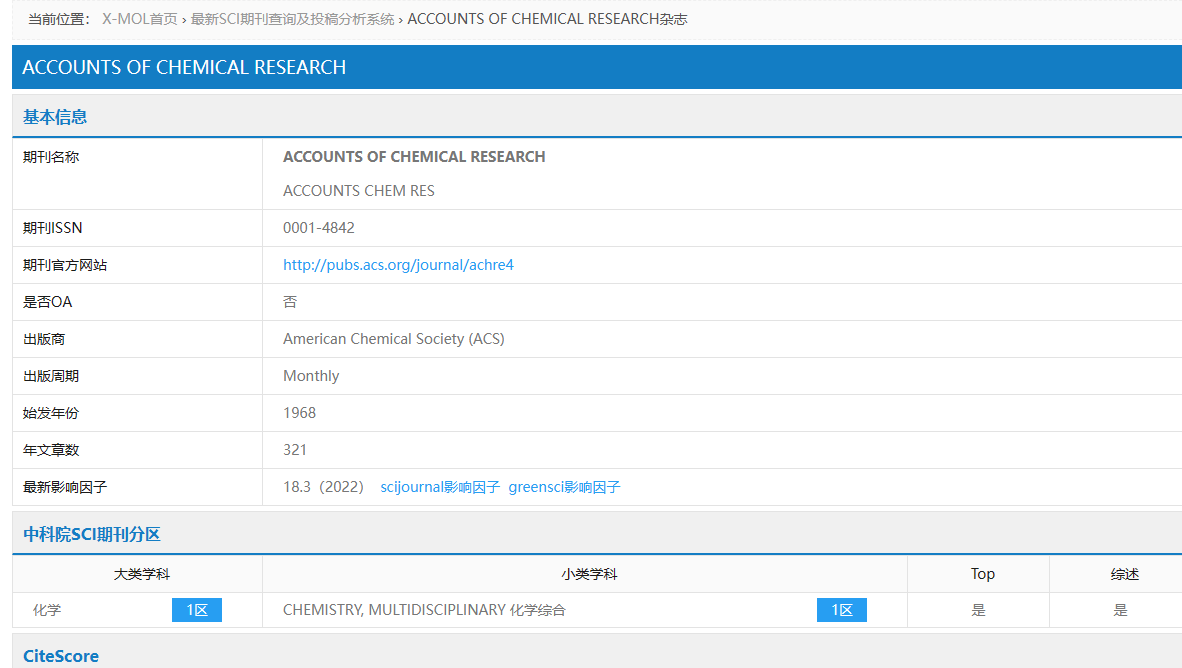Image resolution: width=1182 pixels, height=668 pixels.
Task: Select the 基本信息 section header
Action: click(x=55, y=117)
